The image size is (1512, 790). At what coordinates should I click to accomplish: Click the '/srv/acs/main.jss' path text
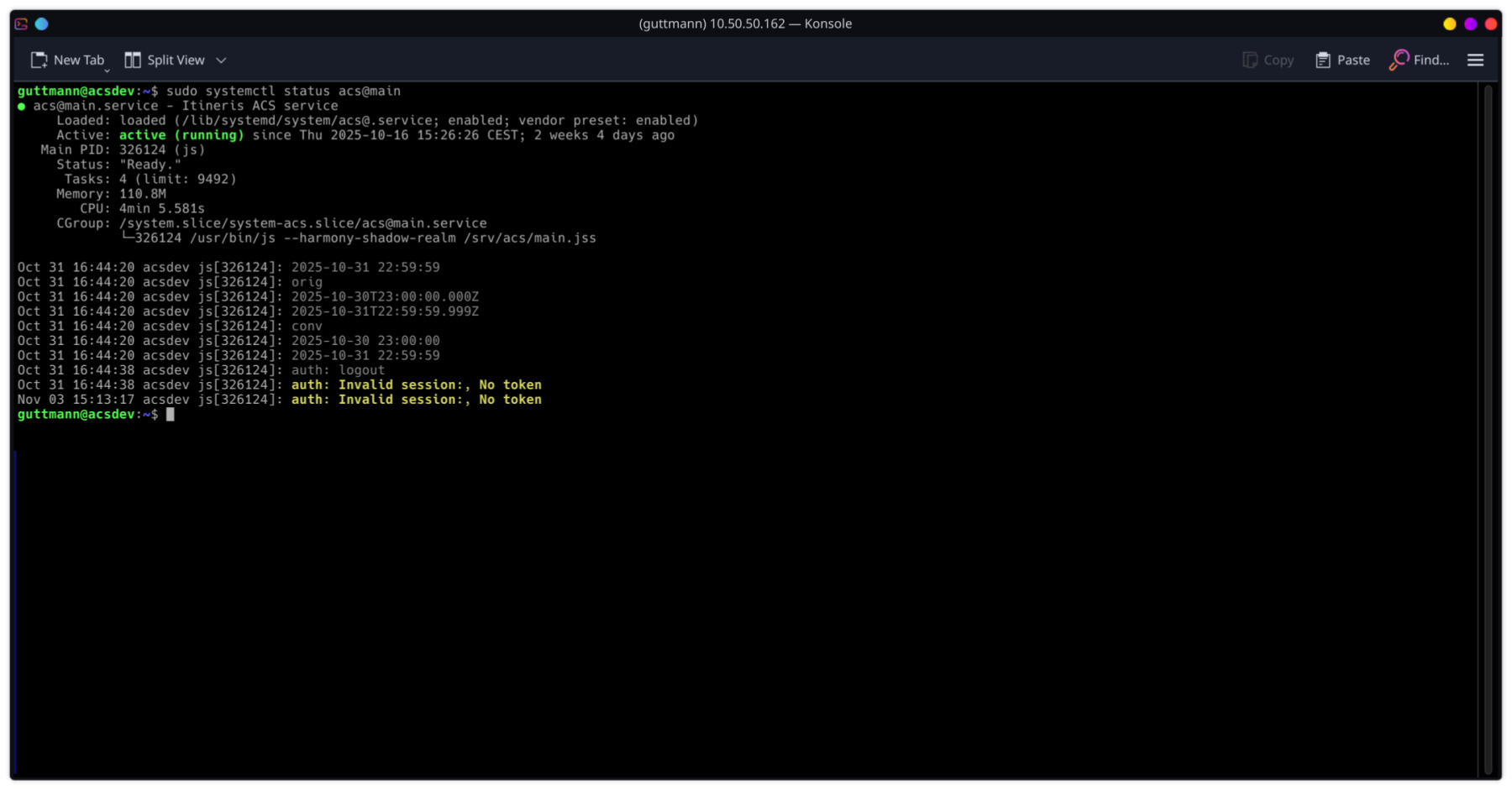(x=530, y=238)
